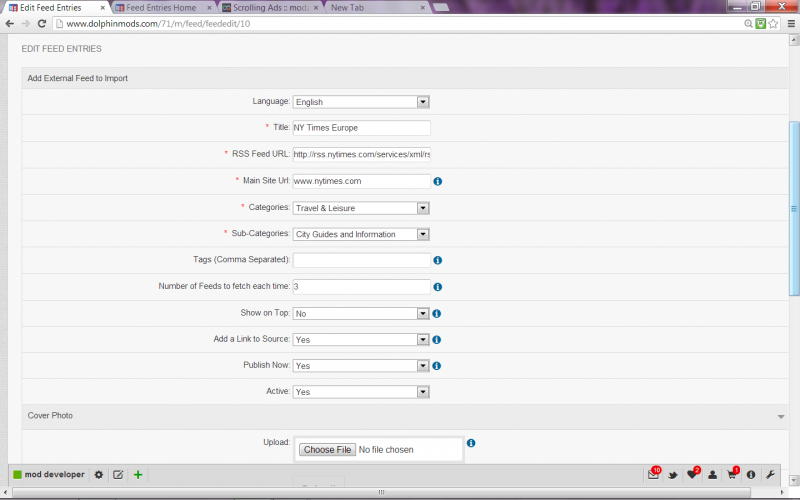This screenshot has height=500, width=800.
Task: Open the Categories dropdown showing Travel & Leisure
Action: pyautogui.click(x=361, y=208)
